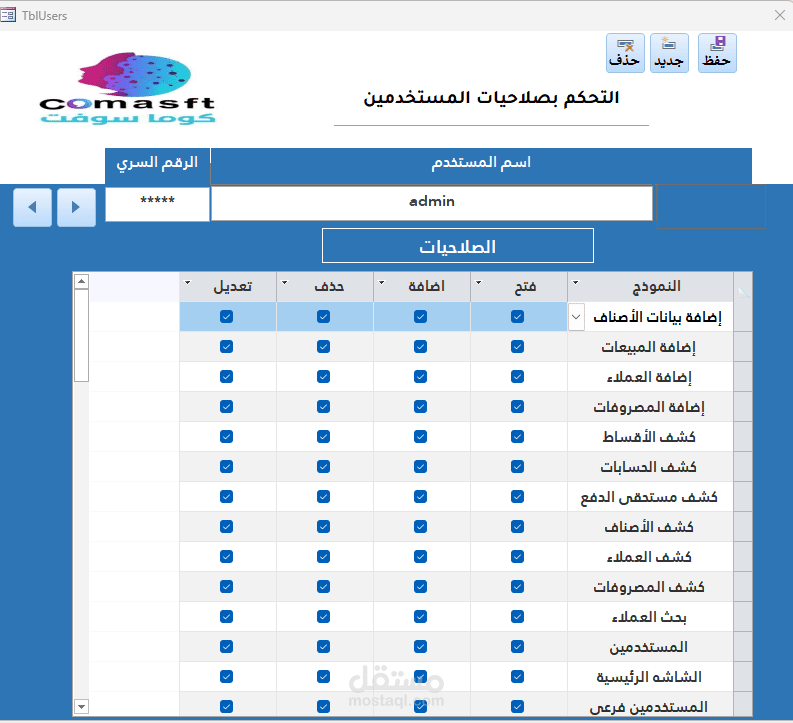Click the password field with asterisks
This screenshot has width=793, height=723.
(x=157, y=204)
